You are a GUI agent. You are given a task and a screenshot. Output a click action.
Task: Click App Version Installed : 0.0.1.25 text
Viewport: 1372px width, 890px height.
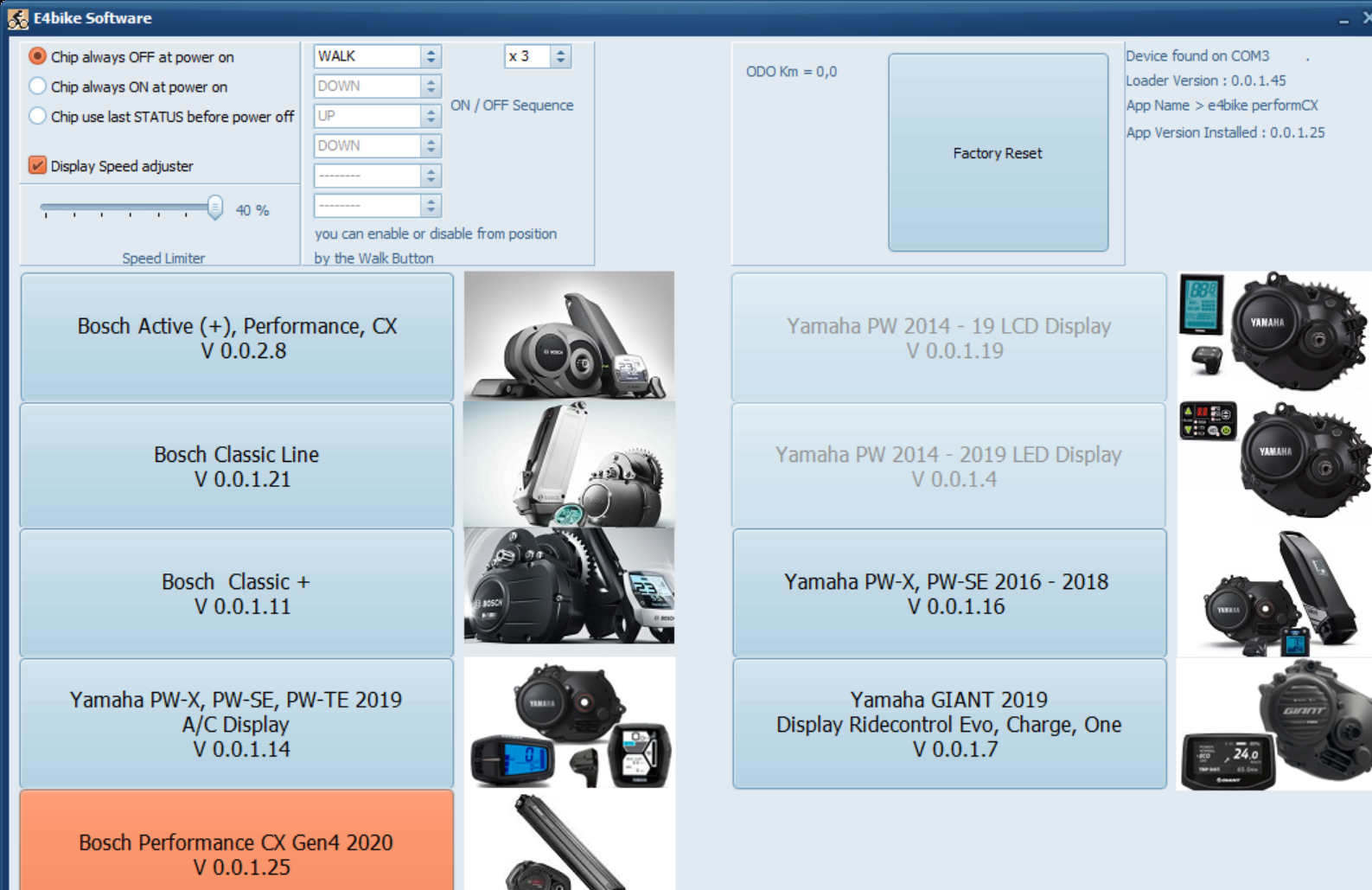[1225, 132]
